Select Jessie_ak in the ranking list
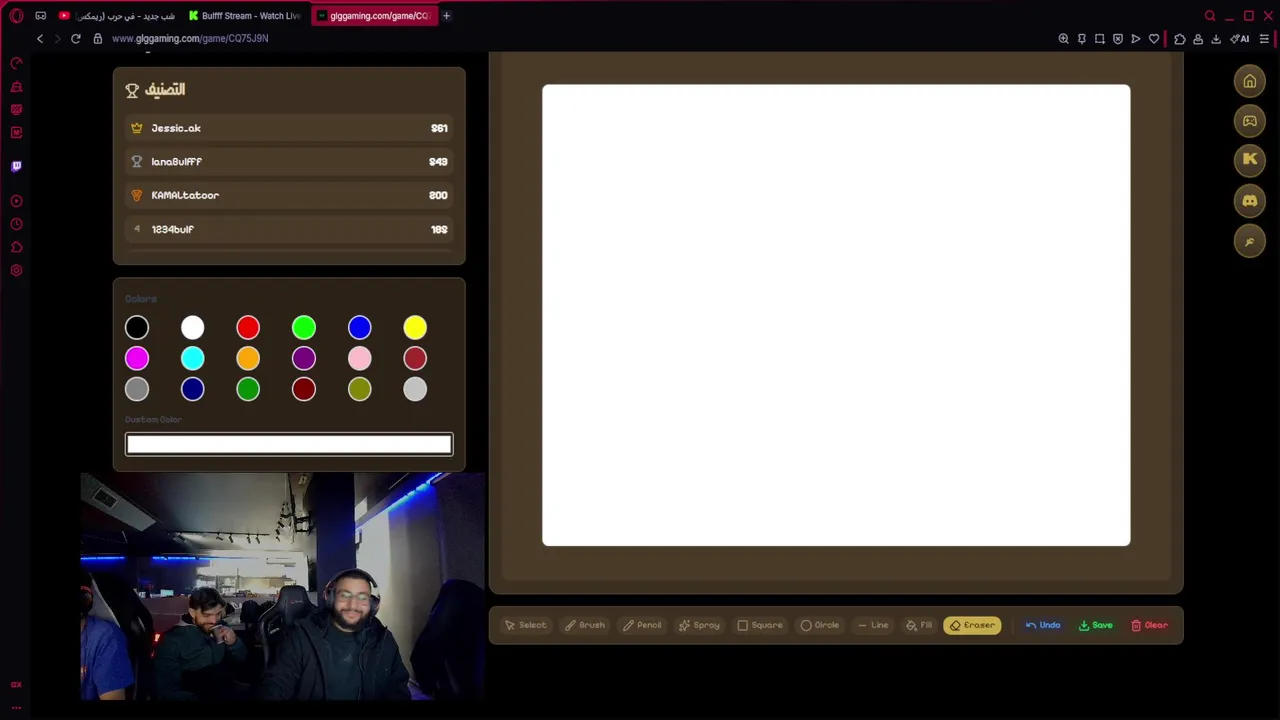The height and width of the screenshot is (720, 1280). pyautogui.click(x=289, y=128)
